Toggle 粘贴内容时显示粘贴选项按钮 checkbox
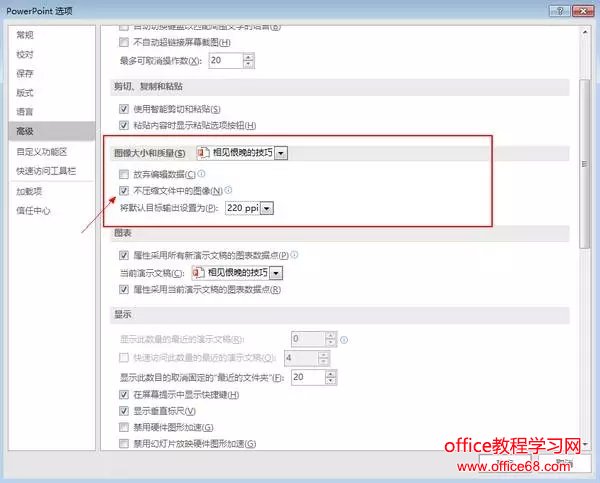This screenshot has width=600, height=483. (x=124, y=125)
